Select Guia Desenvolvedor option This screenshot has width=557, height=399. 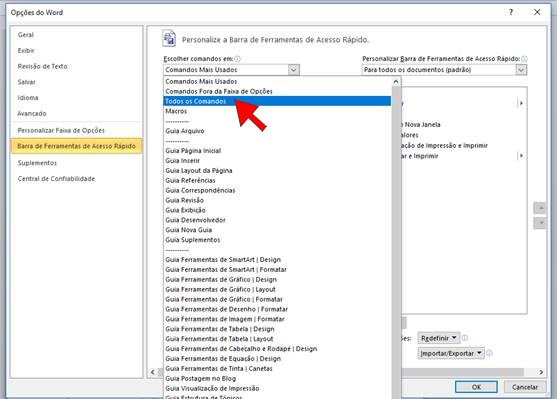(277, 220)
